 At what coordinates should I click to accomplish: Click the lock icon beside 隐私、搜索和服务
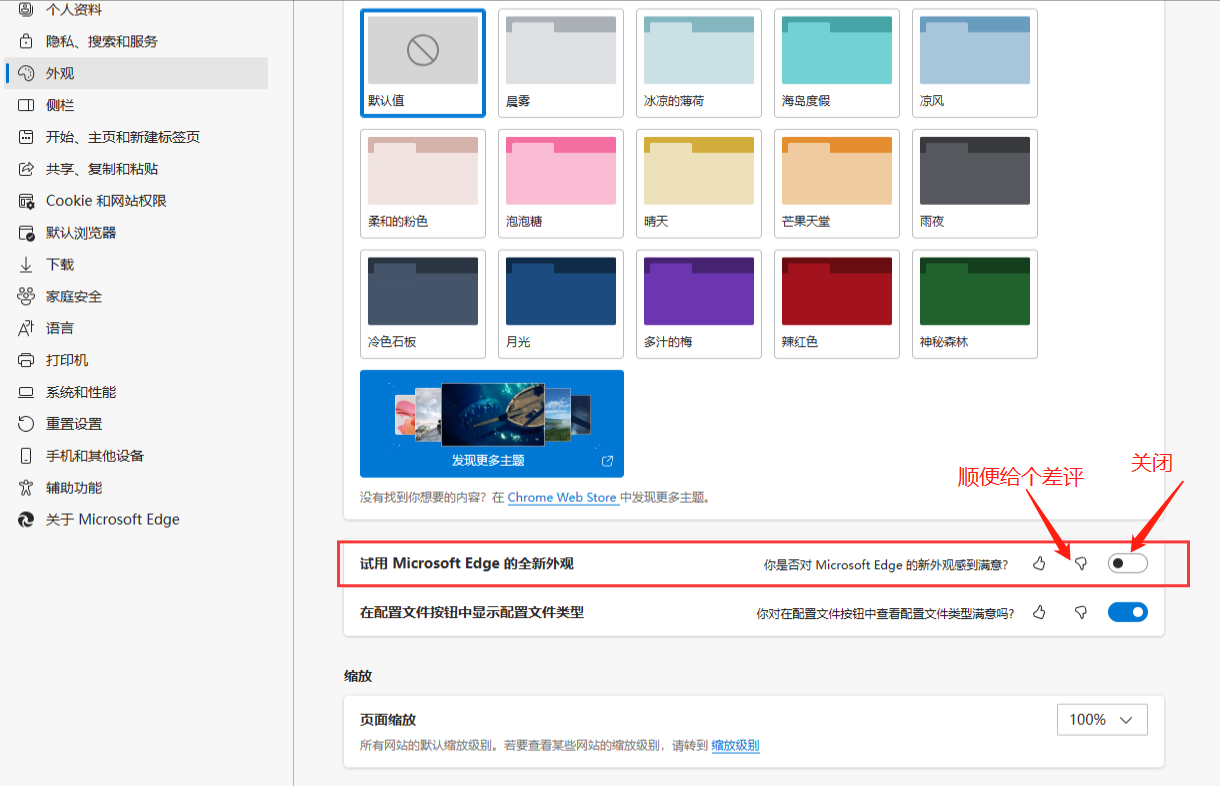tap(26, 41)
